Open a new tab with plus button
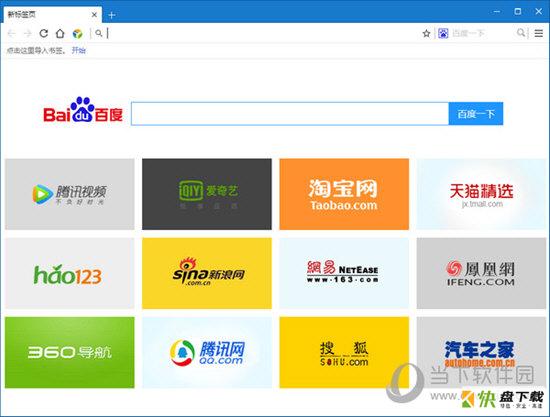The width and height of the screenshot is (550, 417). pyautogui.click(x=112, y=15)
